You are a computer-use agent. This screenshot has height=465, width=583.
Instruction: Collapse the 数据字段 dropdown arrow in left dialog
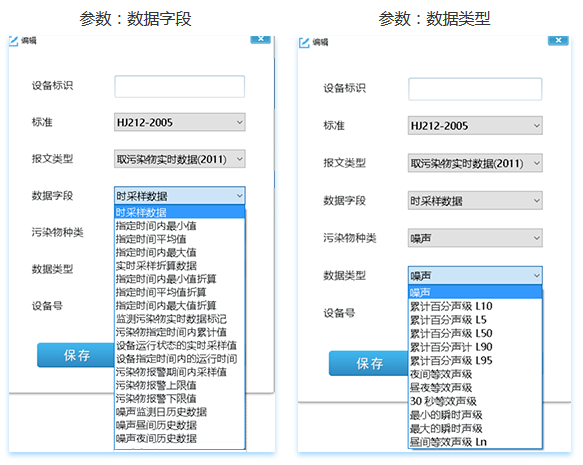pyautogui.click(x=239, y=196)
